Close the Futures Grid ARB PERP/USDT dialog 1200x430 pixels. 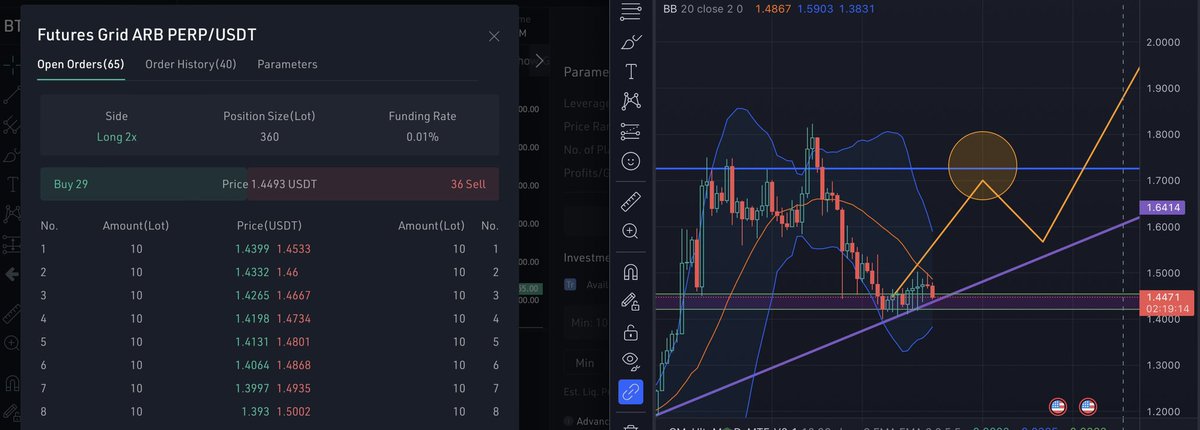coord(494,36)
